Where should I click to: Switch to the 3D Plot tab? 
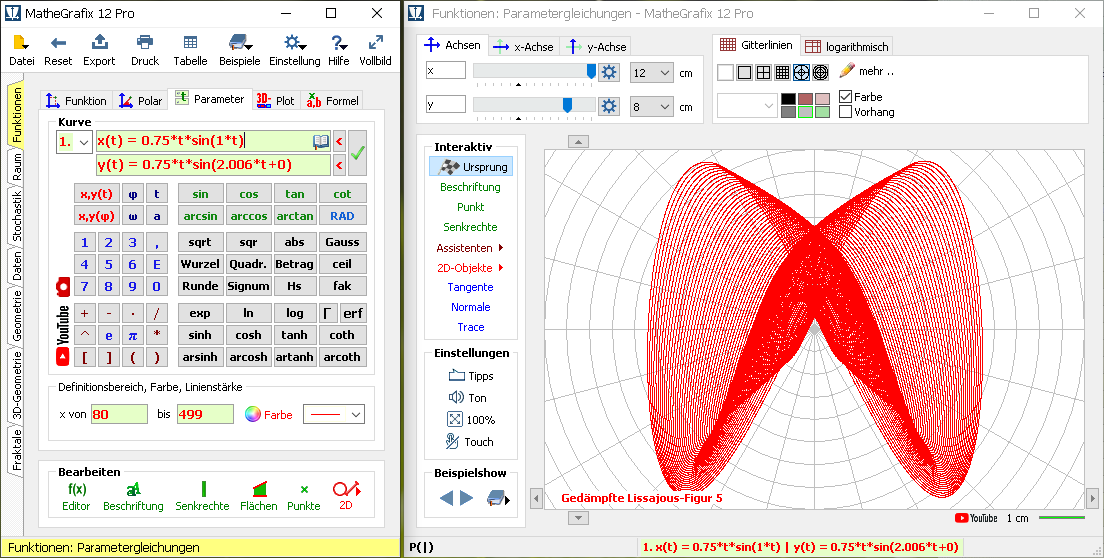pyautogui.click(x=275, y=101)
